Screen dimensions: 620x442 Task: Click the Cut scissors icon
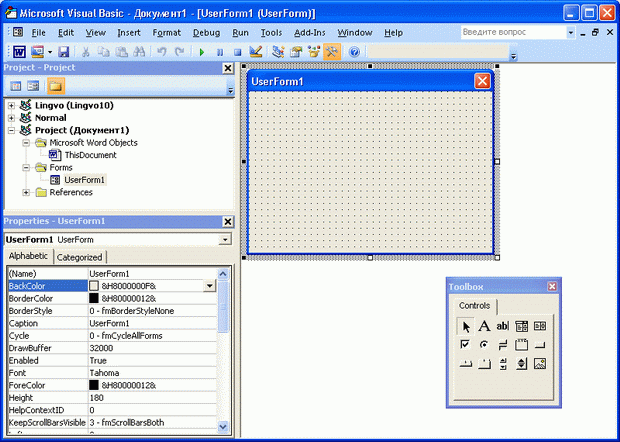coord(85,52)
